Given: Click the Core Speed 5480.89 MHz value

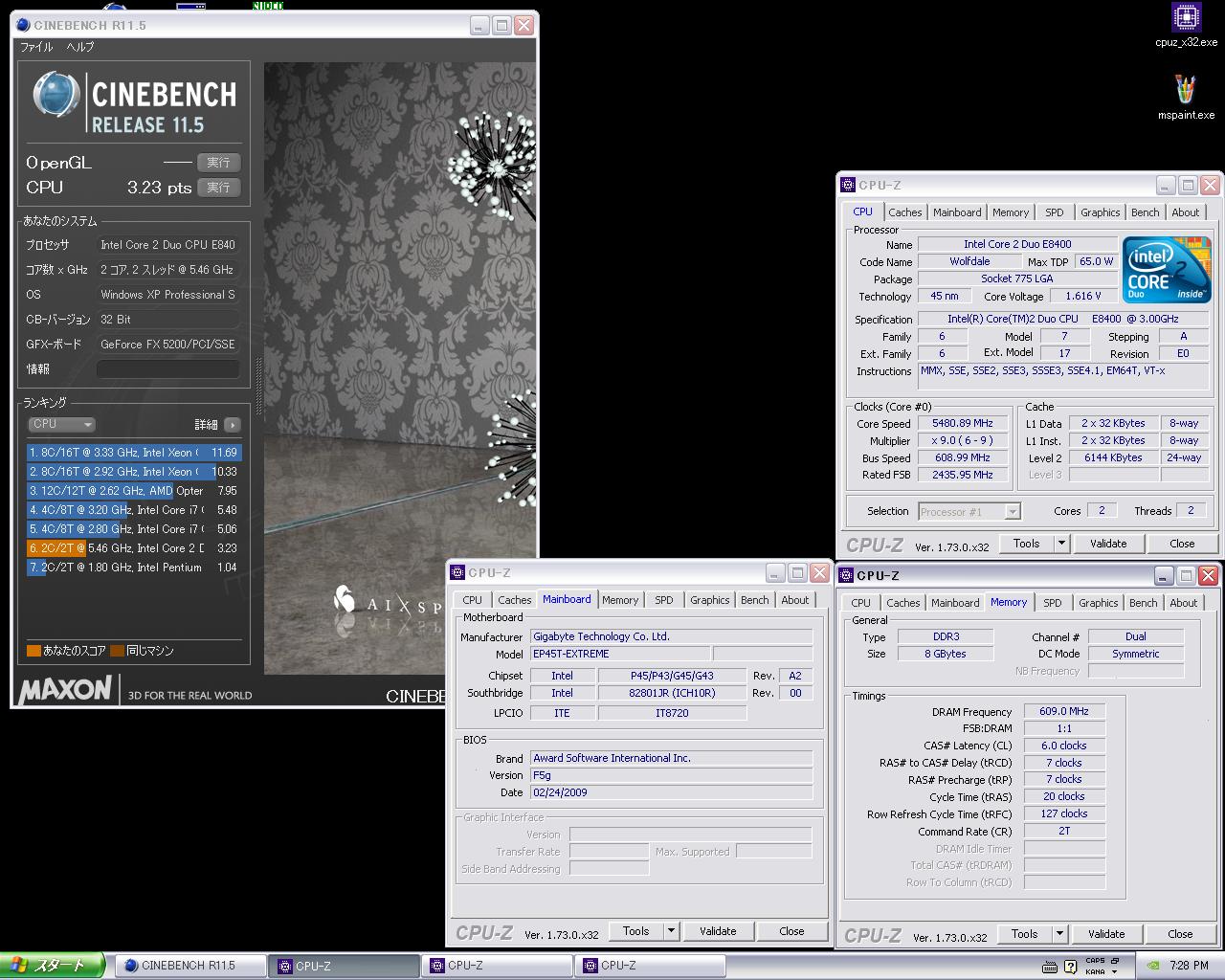Looking at the screenshot, I should click(x=963, y=423).
